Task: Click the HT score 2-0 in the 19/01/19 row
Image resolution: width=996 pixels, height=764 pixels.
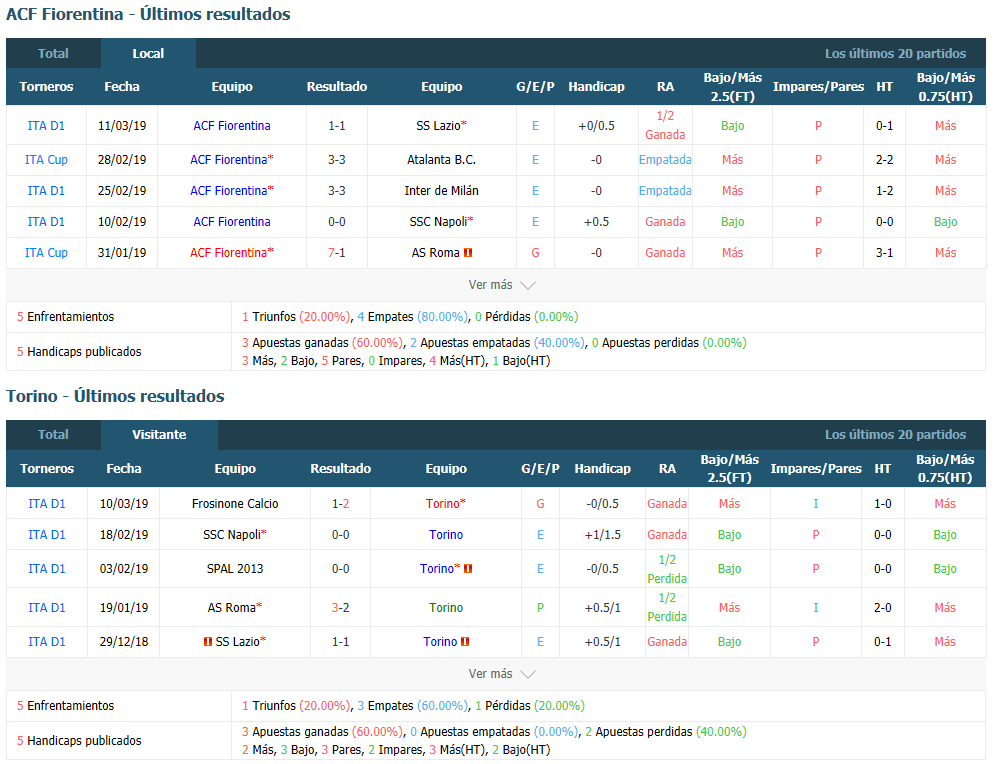Action: [x=883, y=608]
